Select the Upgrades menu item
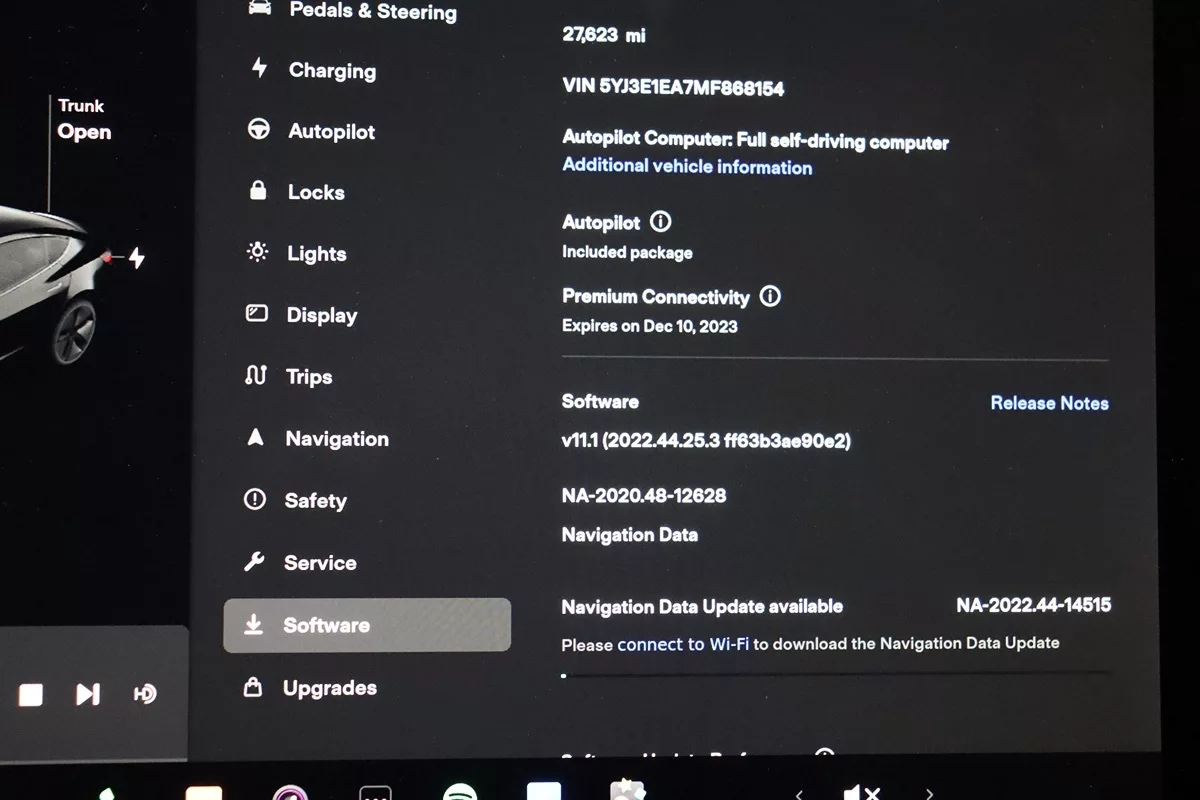 point(329,688)
